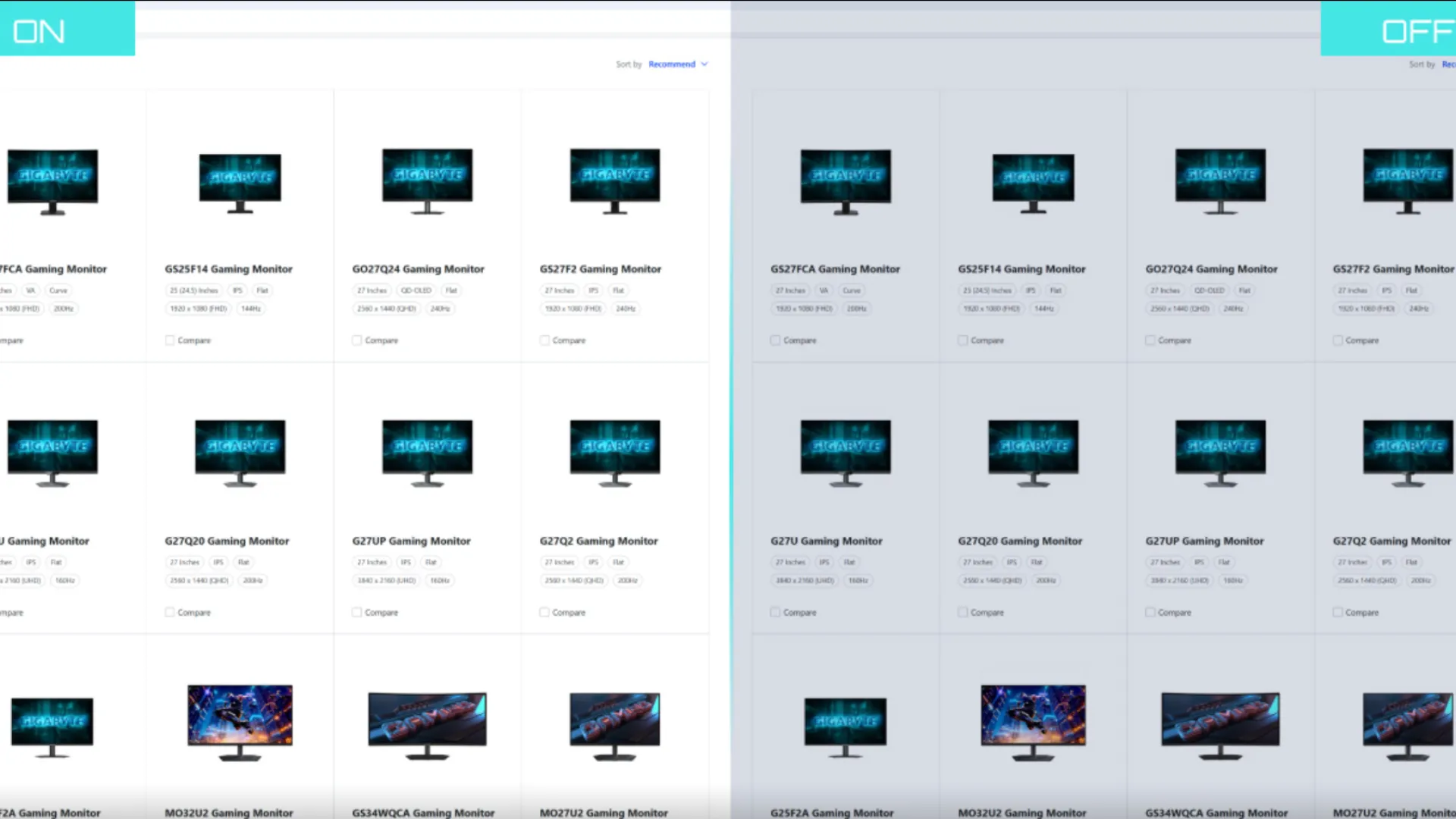Click "2560 x 1440 (QHD)" tag on G27Q20, ON half
The height and width of the screenshot is (819, 1456).
(x=199, y=581)
